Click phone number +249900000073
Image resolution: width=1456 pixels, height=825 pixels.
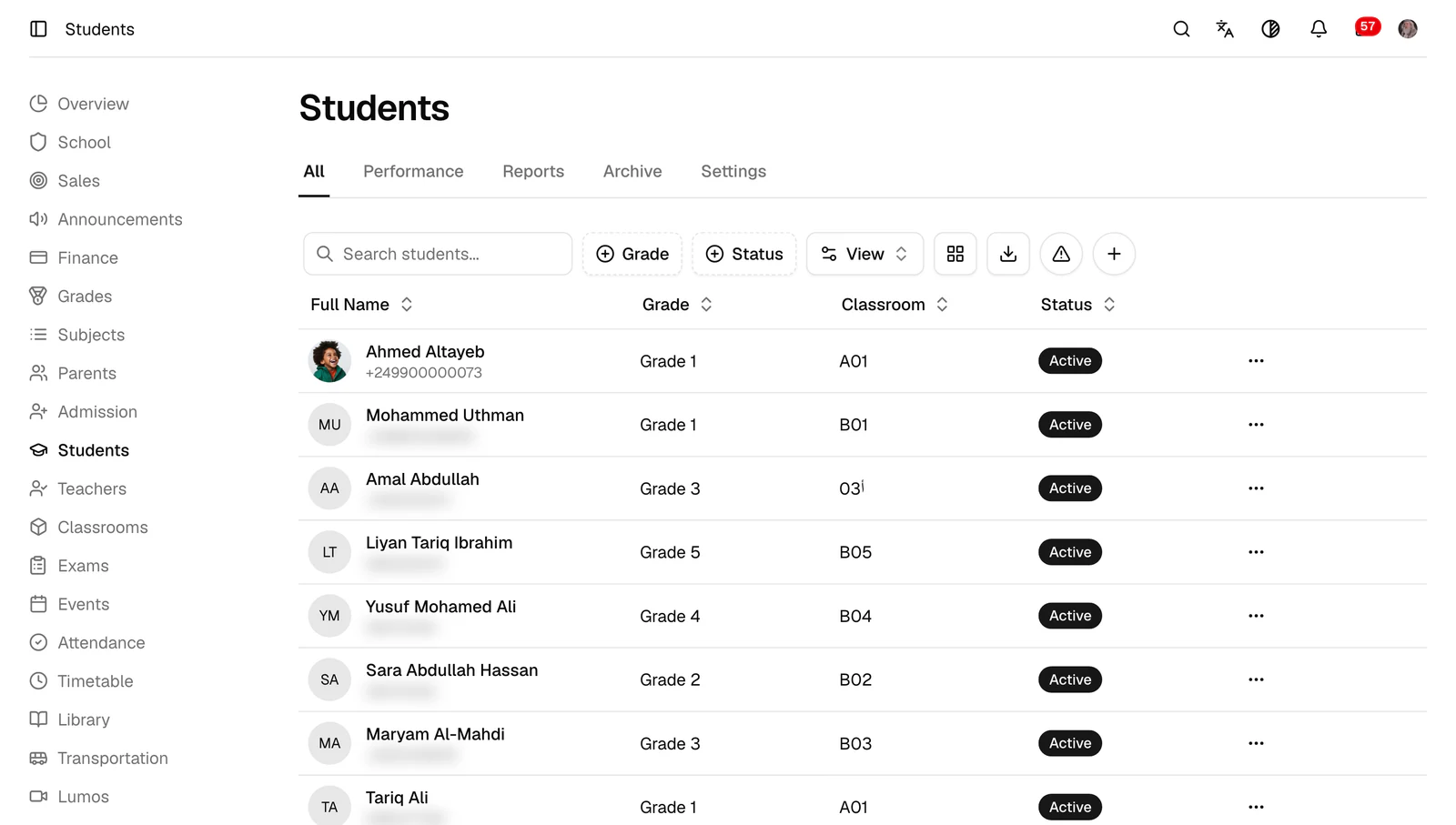(x=424, y=373)
